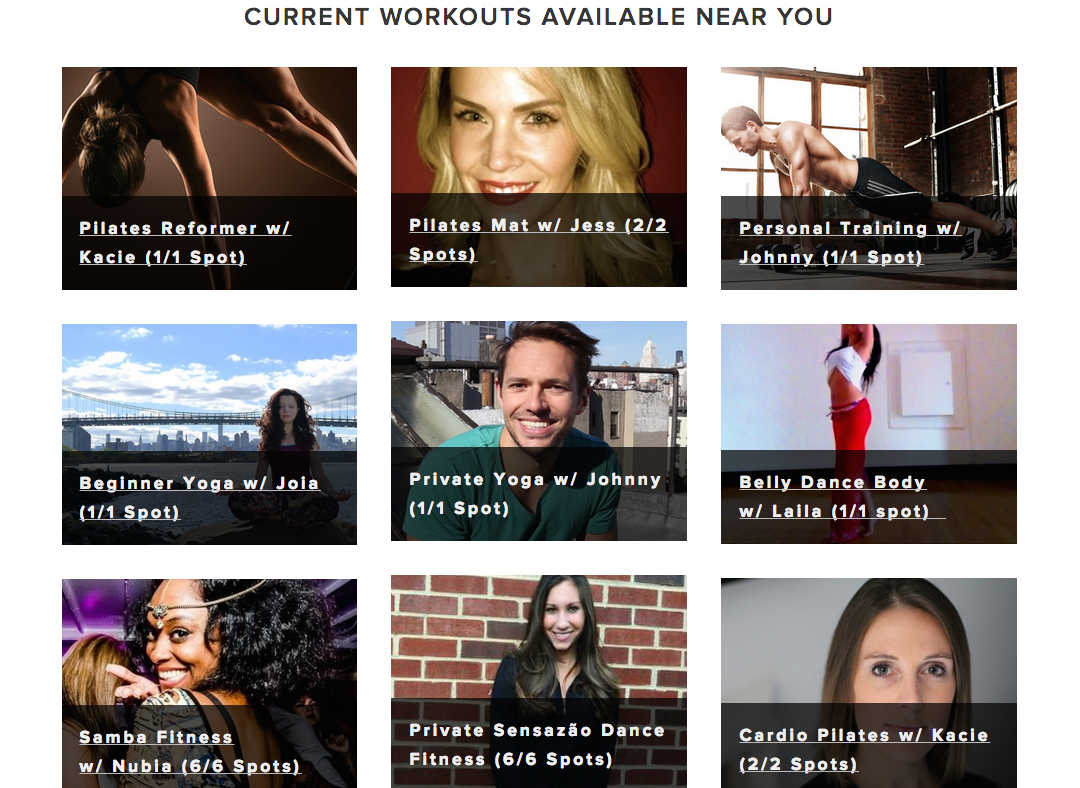Click the bridge skyline yoga photo

(209, 387)
